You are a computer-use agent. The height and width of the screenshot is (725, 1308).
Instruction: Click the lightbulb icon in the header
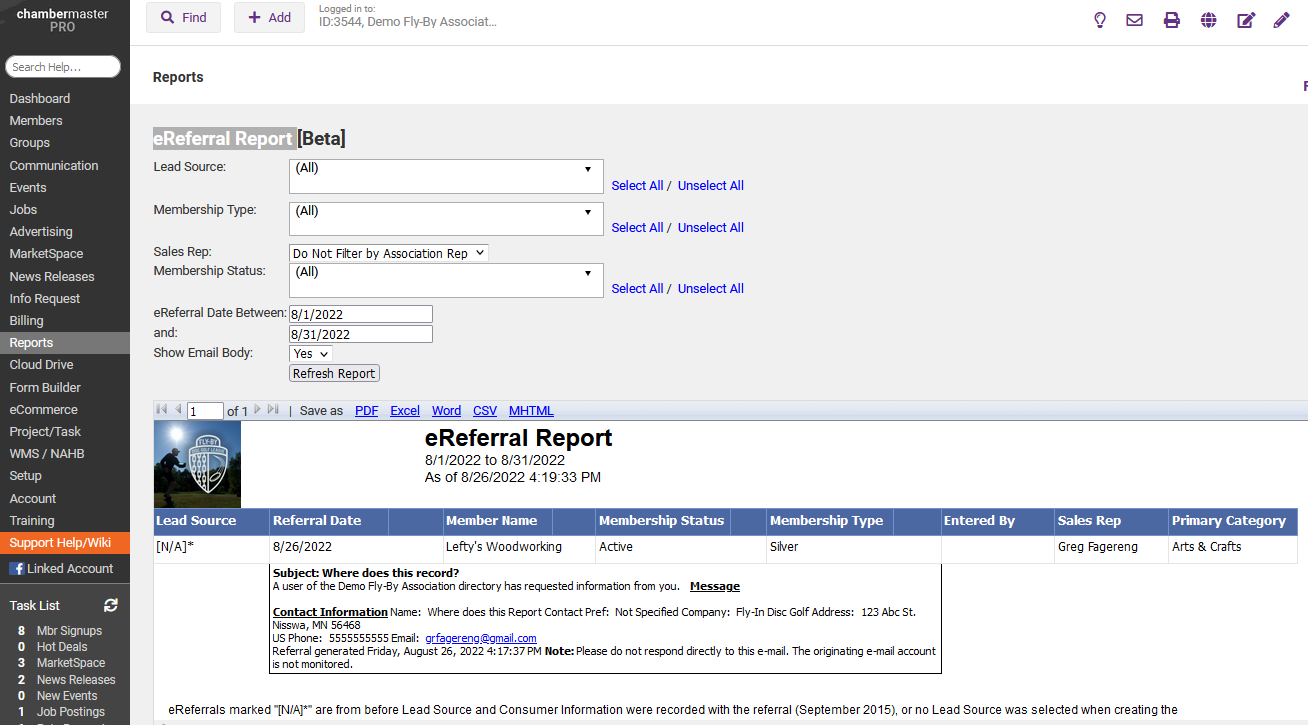click(1100, 20)
